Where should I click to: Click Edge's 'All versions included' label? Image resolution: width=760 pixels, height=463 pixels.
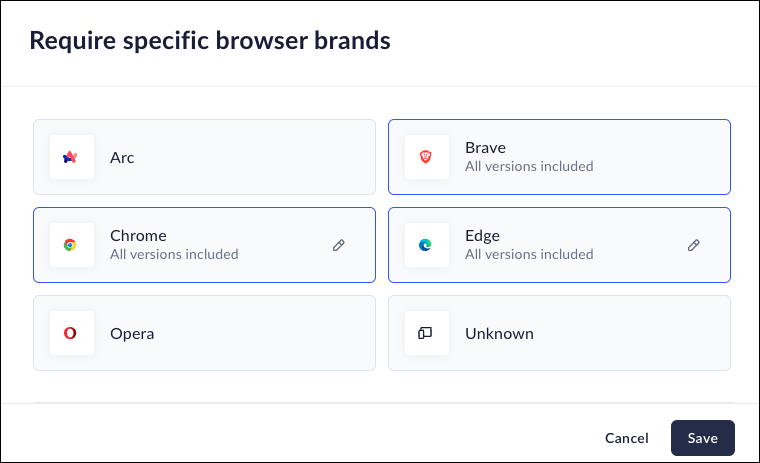[x=529, y=254]
